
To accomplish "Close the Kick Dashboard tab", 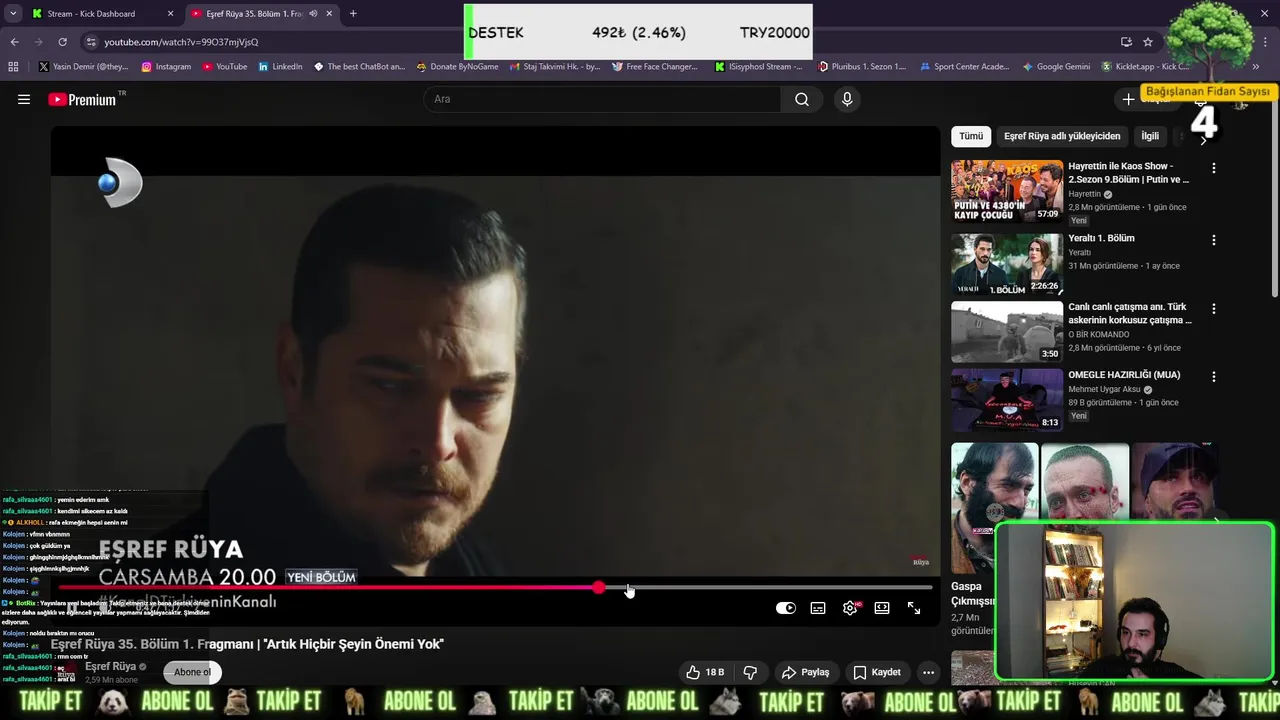I will tap(170, 14).
